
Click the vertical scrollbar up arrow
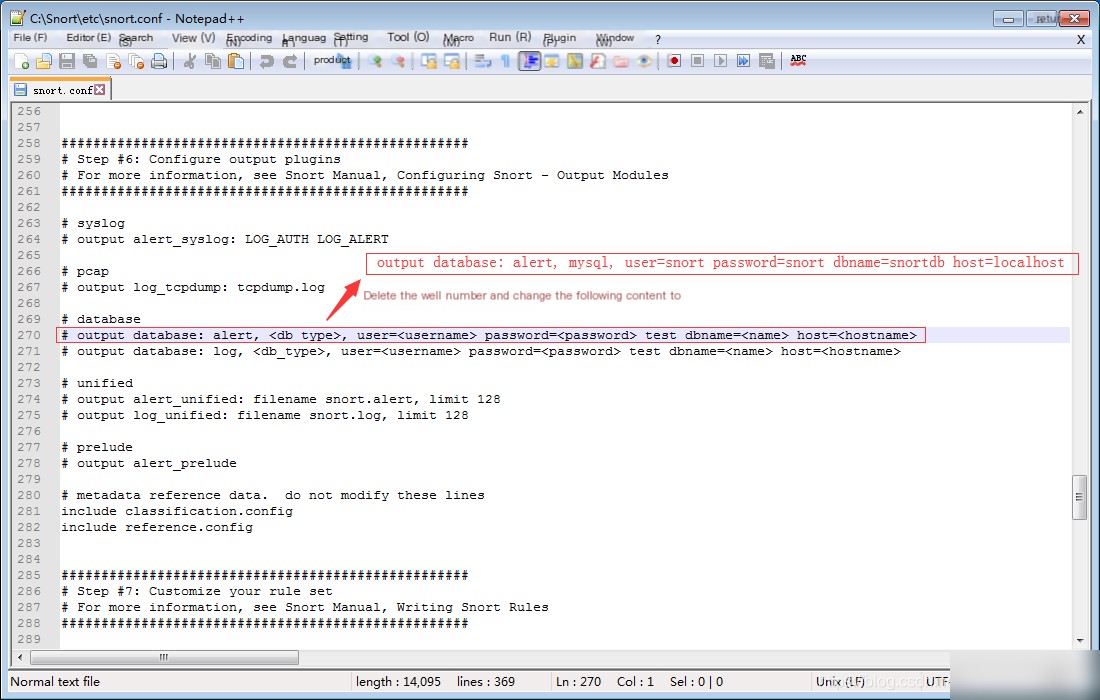1080,112
